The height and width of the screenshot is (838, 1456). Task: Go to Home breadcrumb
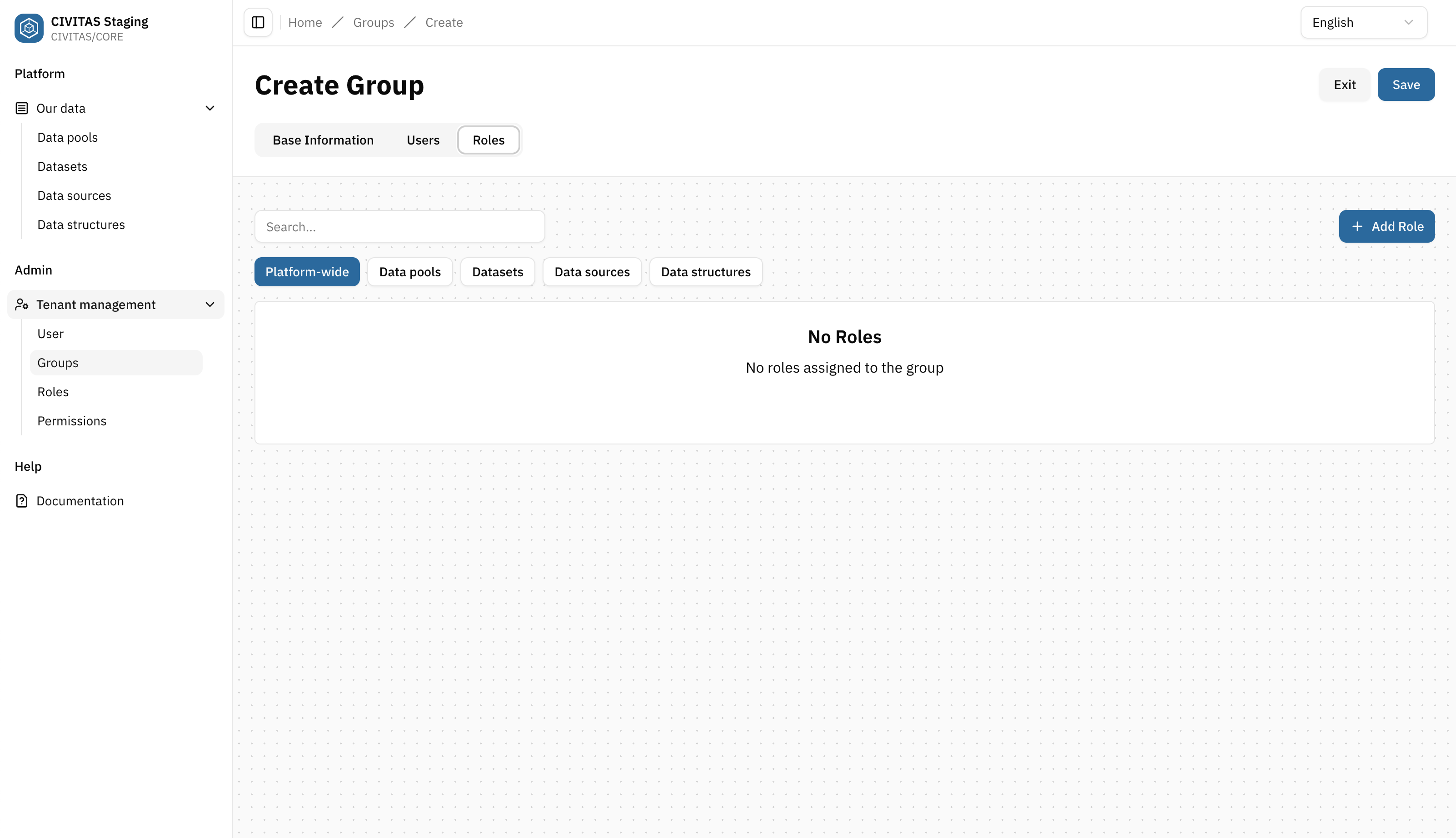pos(305,22)
